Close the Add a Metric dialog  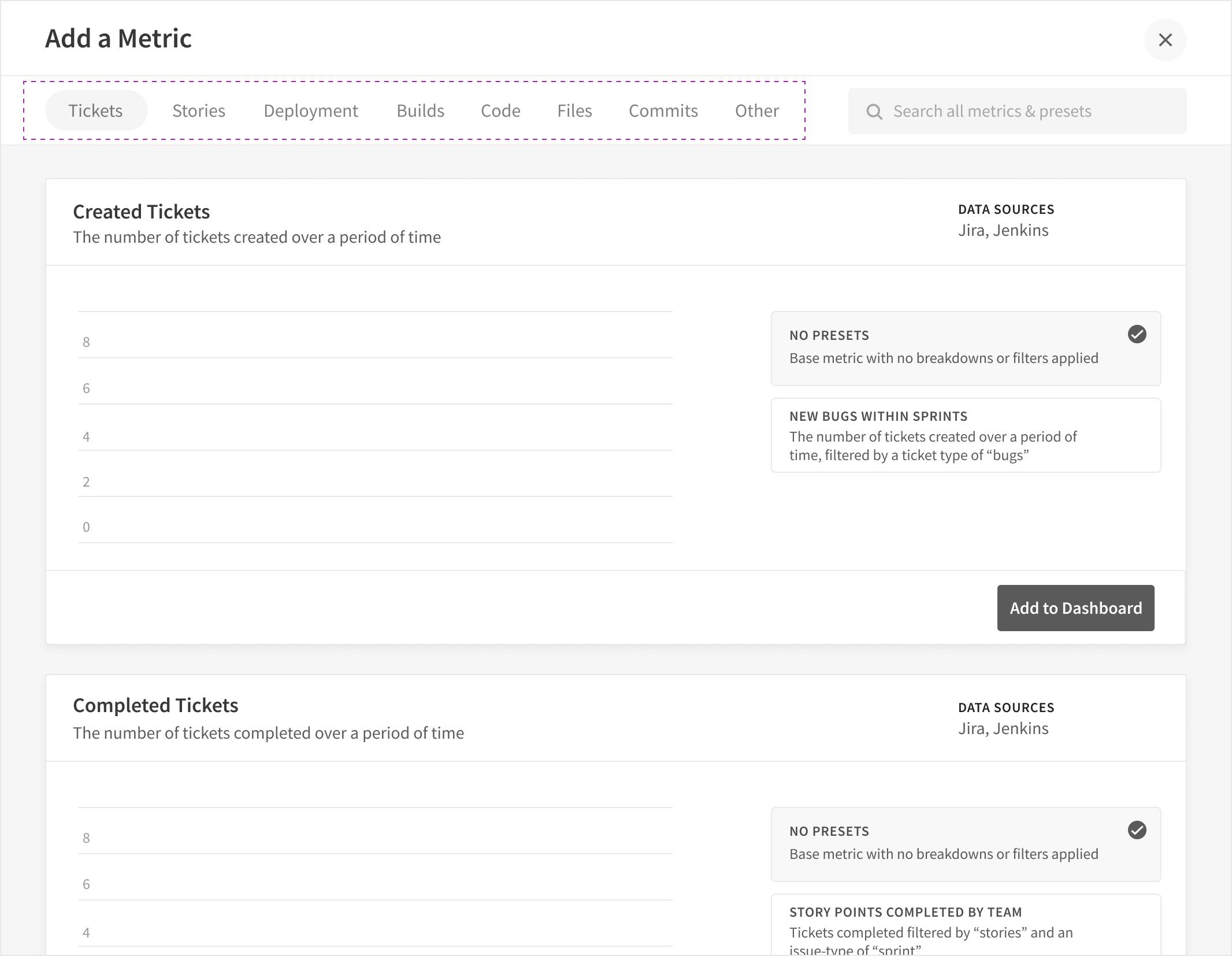coord(1165,40)
